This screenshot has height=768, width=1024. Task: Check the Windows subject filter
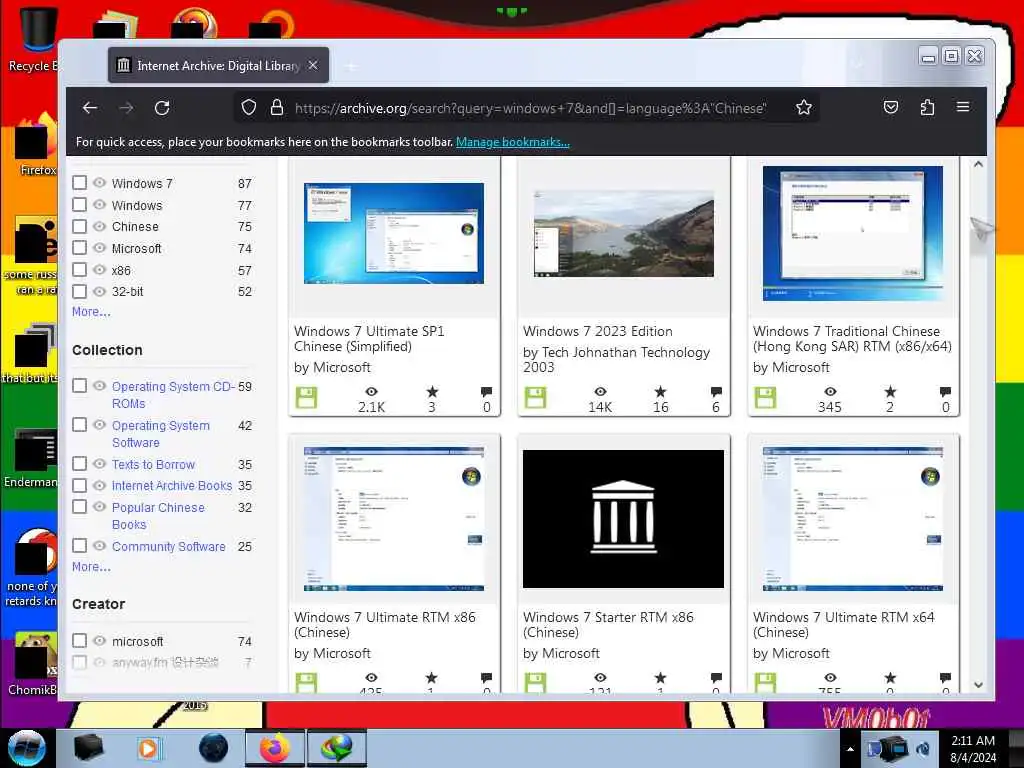[x=80, y=205]
